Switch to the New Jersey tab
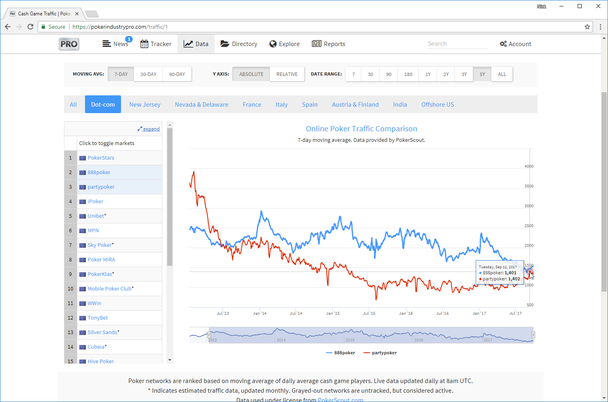This screenshot has height=402, width=608. click(x=145, y=104)
